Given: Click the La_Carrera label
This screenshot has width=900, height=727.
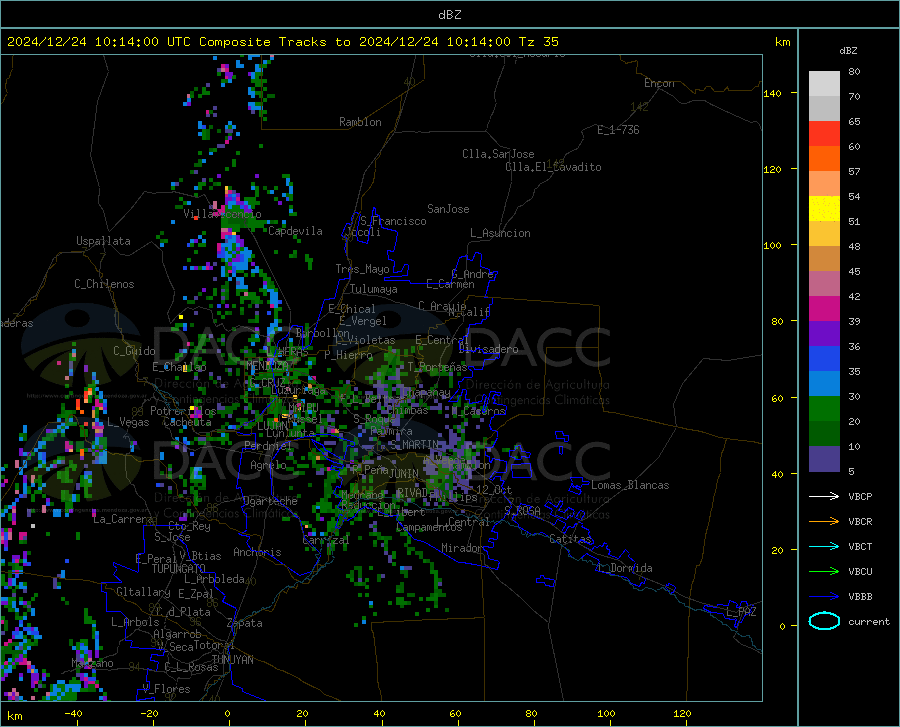Looking at the screenshot, I should (123, 519).
